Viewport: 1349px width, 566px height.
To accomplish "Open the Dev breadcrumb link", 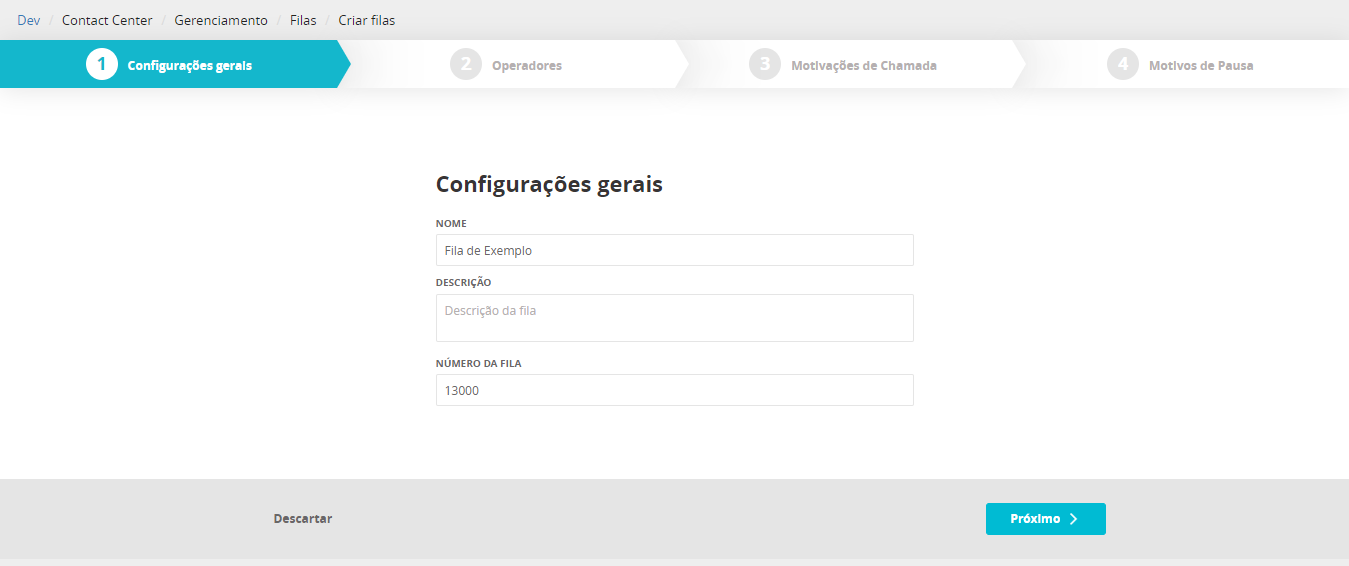I will (28, 20).
